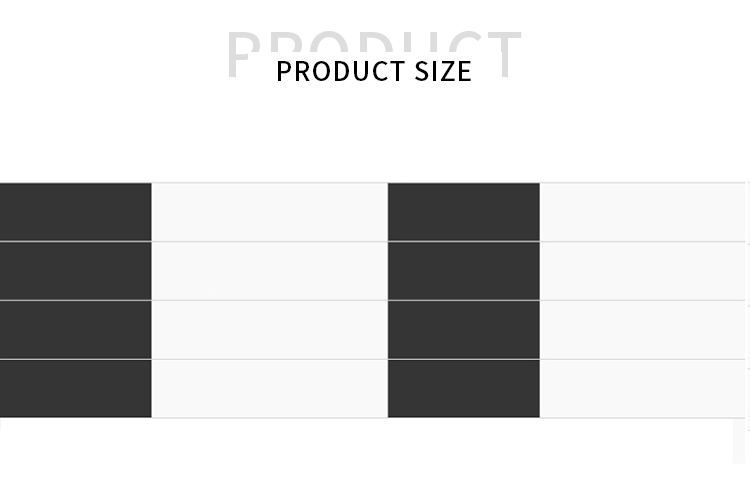Screen dimensions: 750x483
Task: Select third-row dark cell right of center
Action: pos(463,330)
